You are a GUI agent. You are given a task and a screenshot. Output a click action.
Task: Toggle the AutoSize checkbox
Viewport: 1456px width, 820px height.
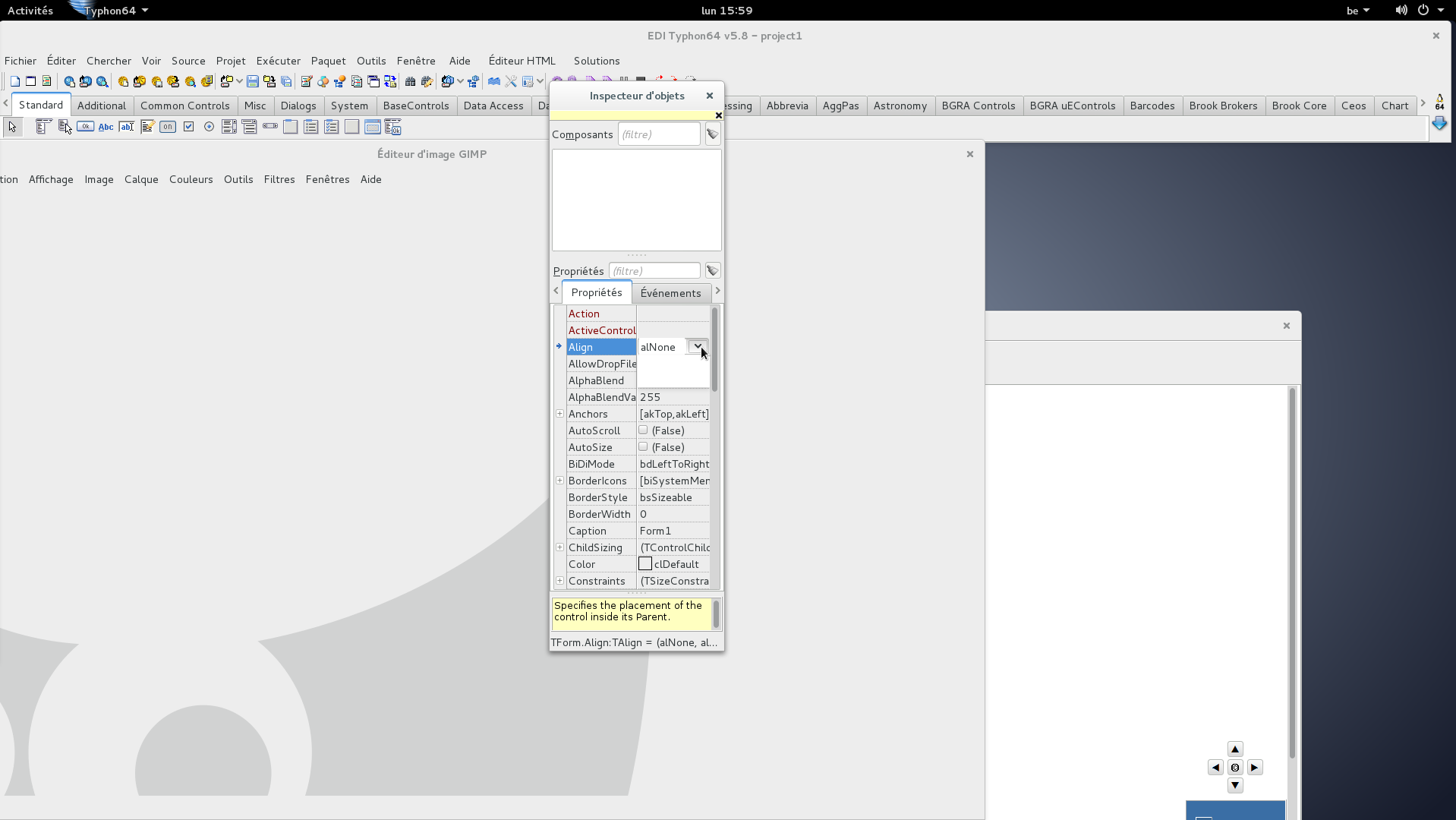[x=643, y=446]
